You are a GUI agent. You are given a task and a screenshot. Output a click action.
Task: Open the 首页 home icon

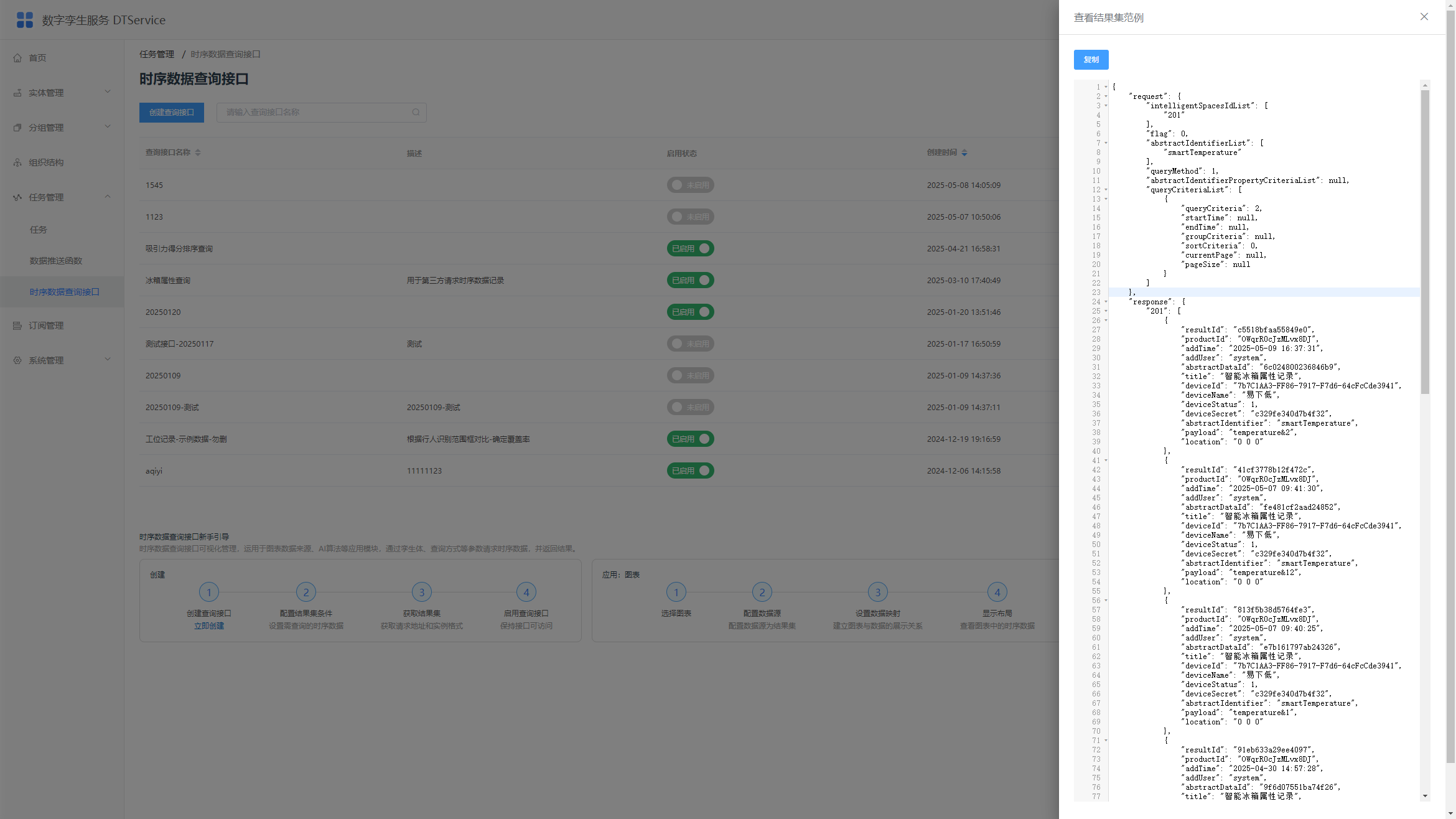pos(17,58)
